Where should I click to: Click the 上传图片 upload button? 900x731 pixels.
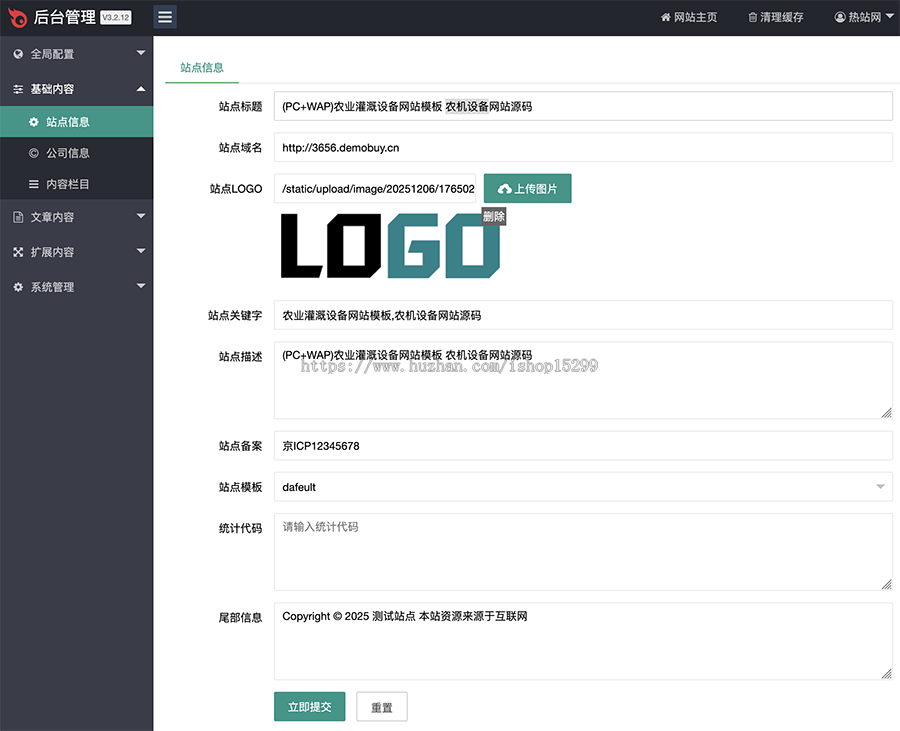[x=527, y=189]
